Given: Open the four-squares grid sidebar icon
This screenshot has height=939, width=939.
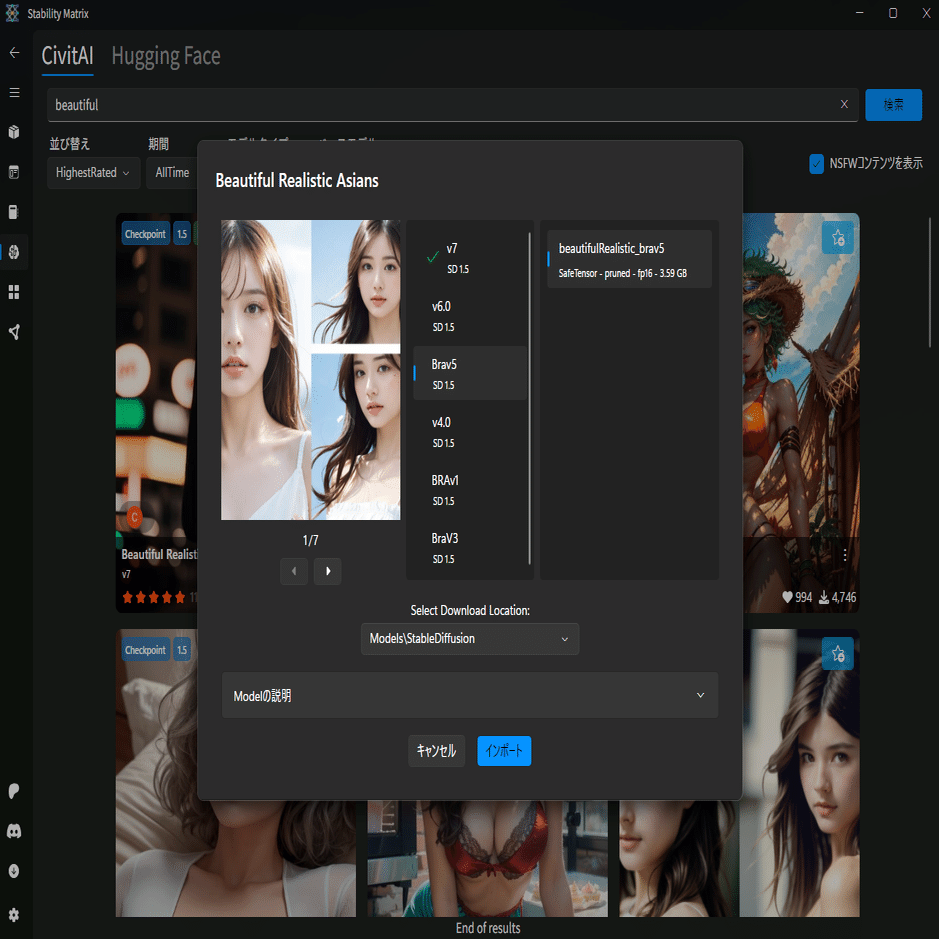Looking at the screenshot, I should pyautogui.click(x=14, y=292).
